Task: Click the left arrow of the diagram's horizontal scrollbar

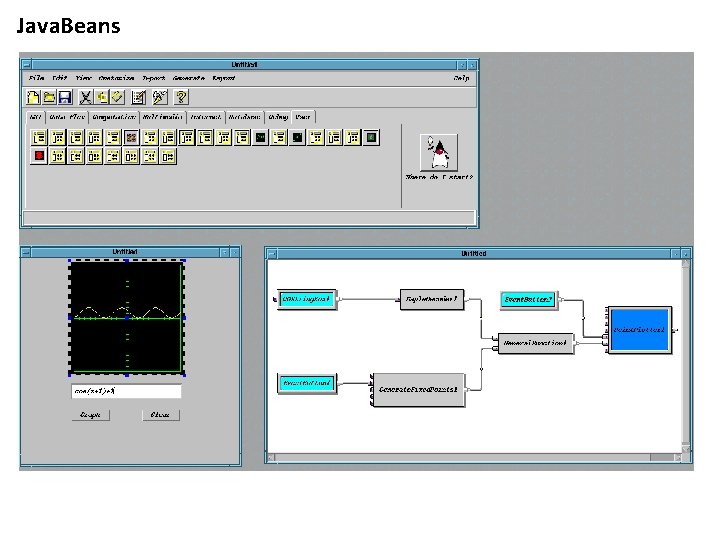Action: 271,457
